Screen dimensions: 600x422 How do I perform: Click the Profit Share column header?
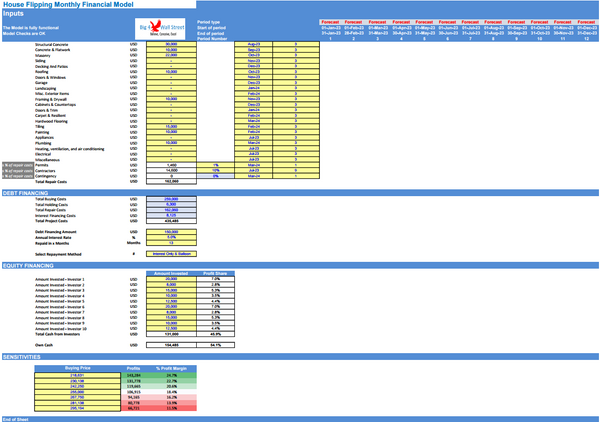214,271
